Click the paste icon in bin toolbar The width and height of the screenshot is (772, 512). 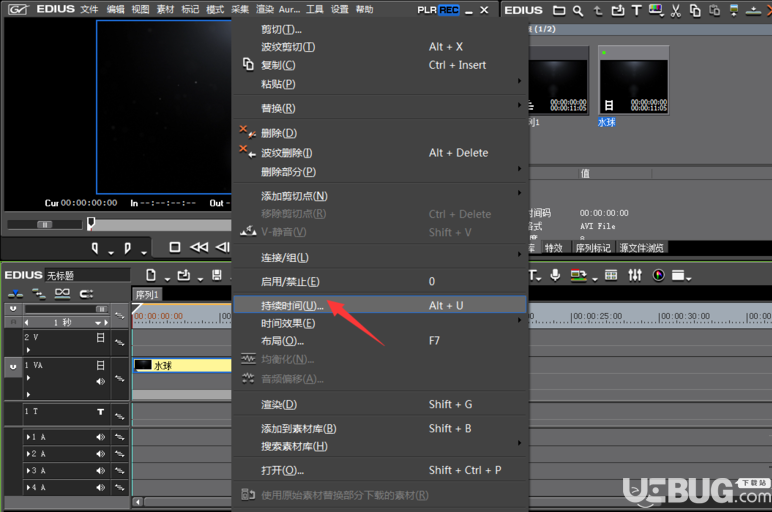point(714,10)
